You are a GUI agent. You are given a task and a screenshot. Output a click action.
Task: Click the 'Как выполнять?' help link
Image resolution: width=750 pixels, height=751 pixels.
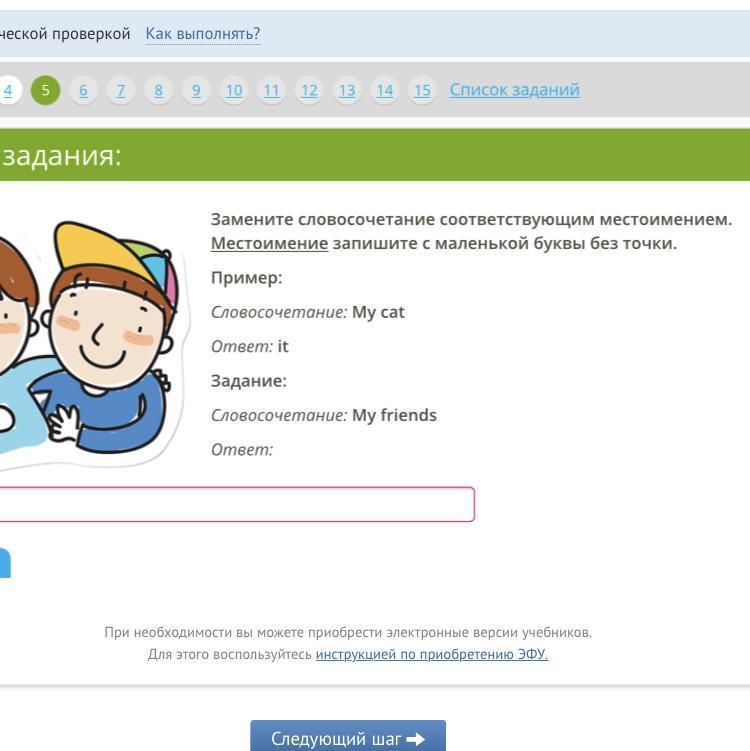(203, 34)
